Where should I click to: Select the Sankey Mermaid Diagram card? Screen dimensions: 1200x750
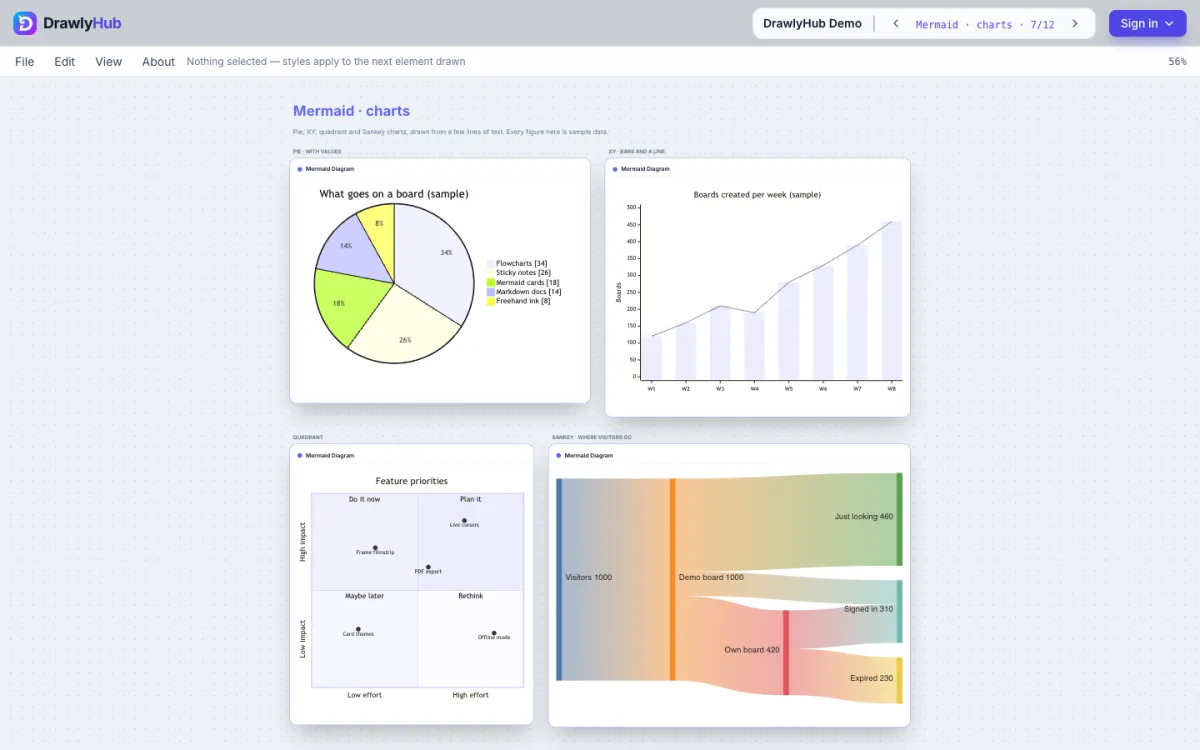coord(730,585)
